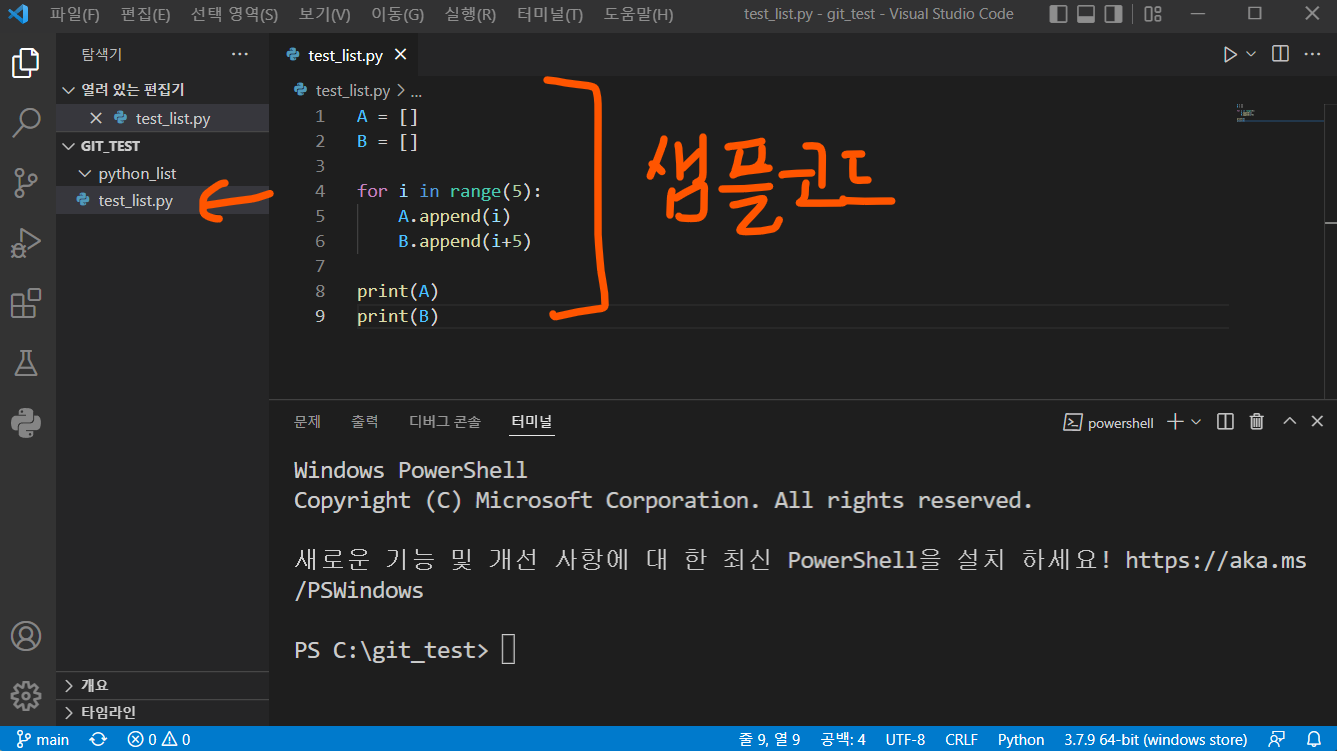The height and width of the screenshot is (751, 1337).
Task: Open run options dropdown beside play button
Action: (x=1251, y=55)
